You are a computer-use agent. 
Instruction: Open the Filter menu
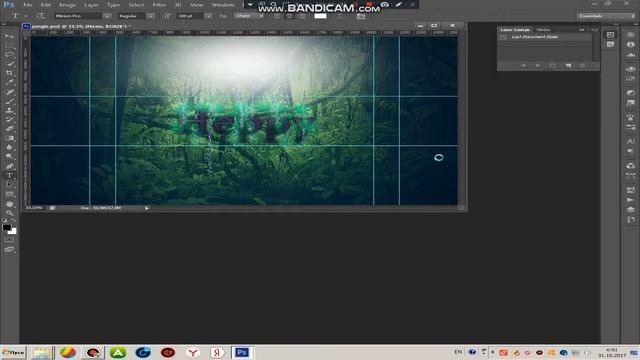(x=159, y=5)
